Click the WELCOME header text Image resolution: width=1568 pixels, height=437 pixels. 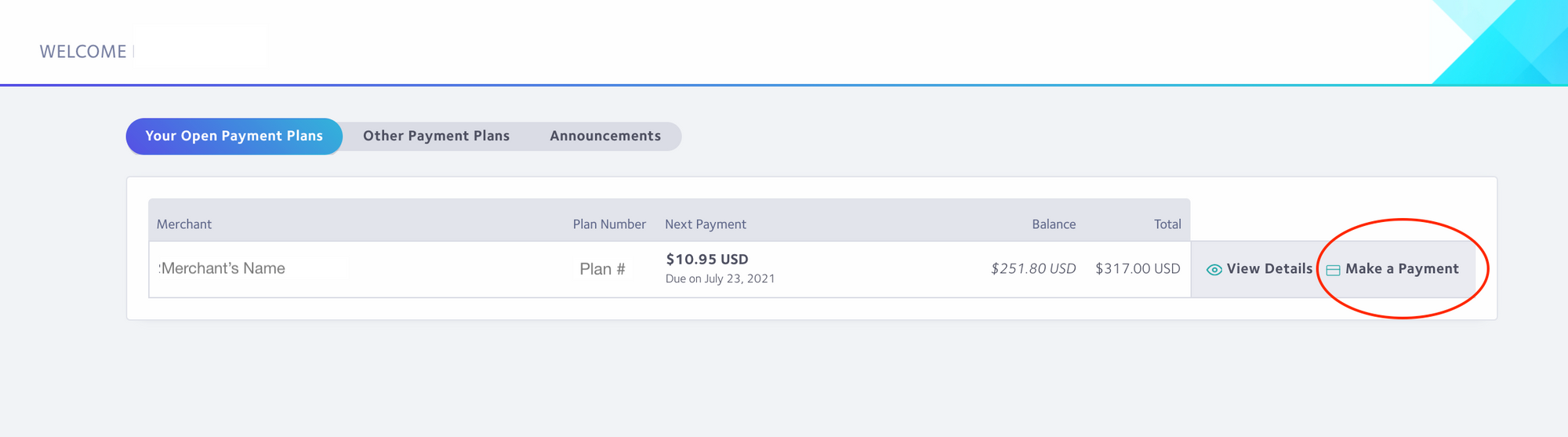tap(83, 52)
